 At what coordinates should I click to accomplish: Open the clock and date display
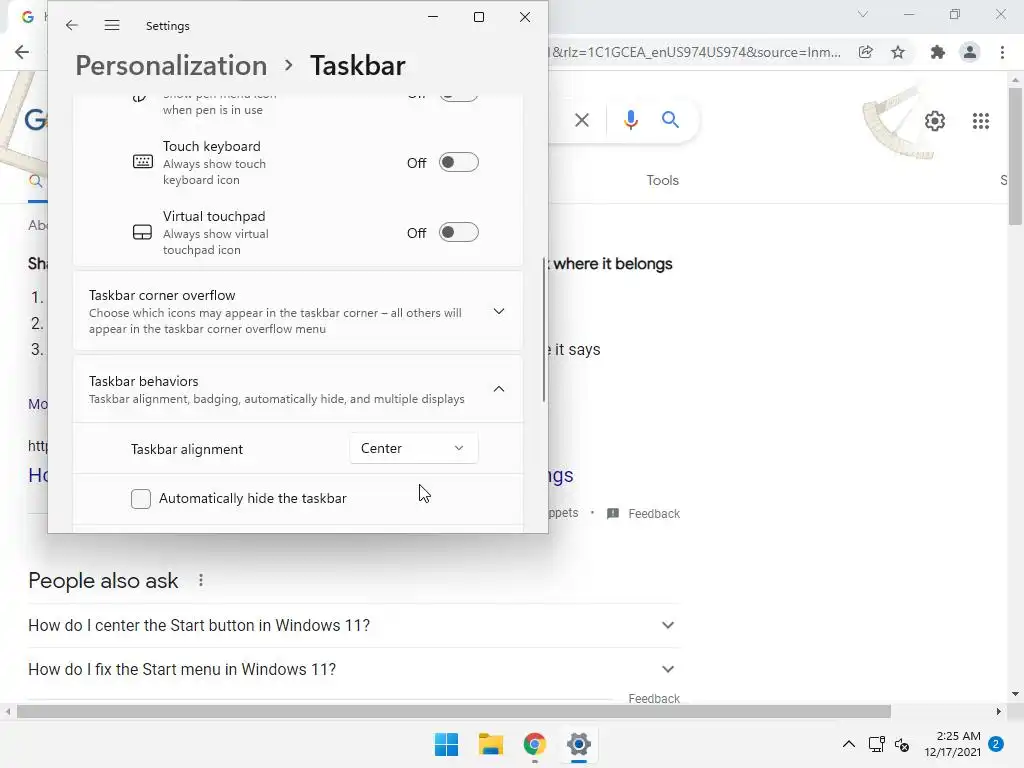point(952,744)
